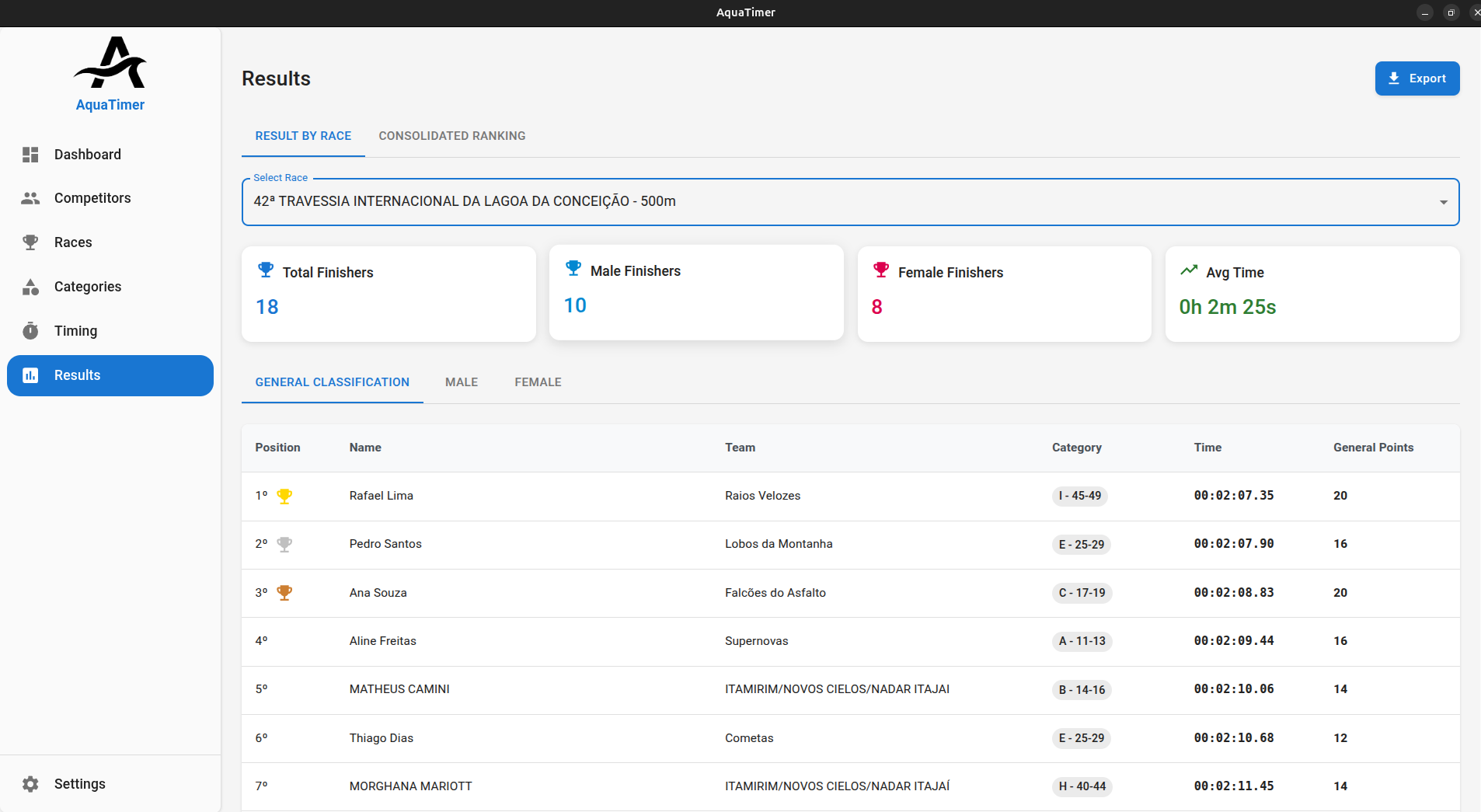Viewport: 1481px width, 812px height.
Task: Switch to the Consolidated Ranking tab
Action: coord(451,136)
